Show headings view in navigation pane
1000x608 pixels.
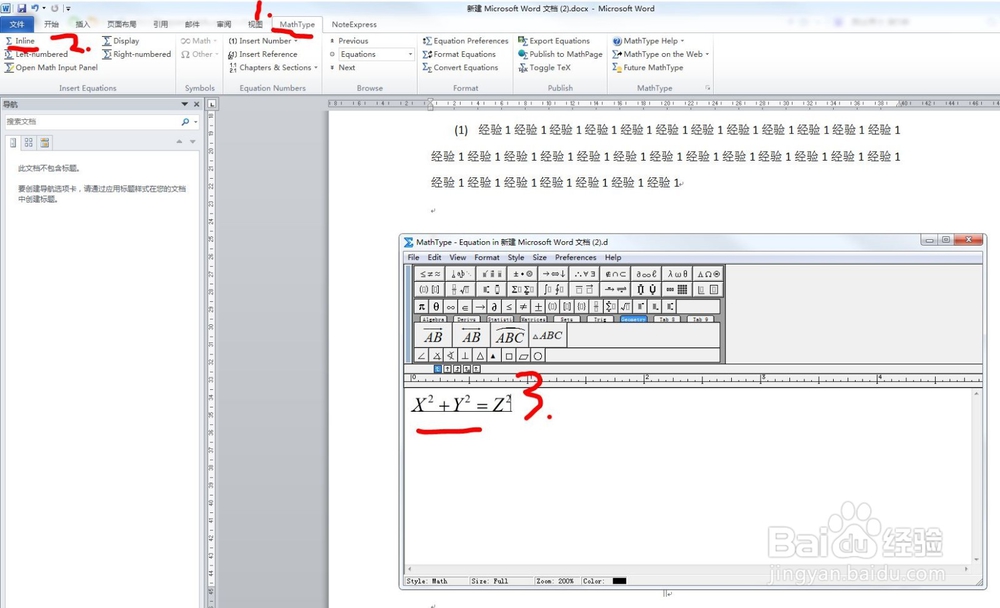pyautogui.click(x=13, y=143)
